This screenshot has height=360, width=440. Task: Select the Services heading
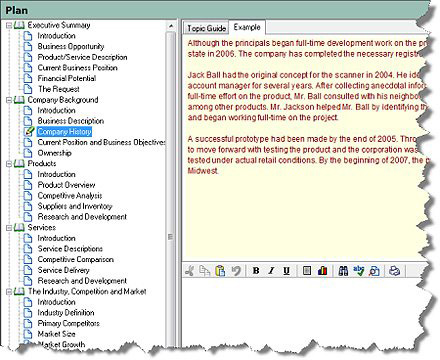(42, 228)
